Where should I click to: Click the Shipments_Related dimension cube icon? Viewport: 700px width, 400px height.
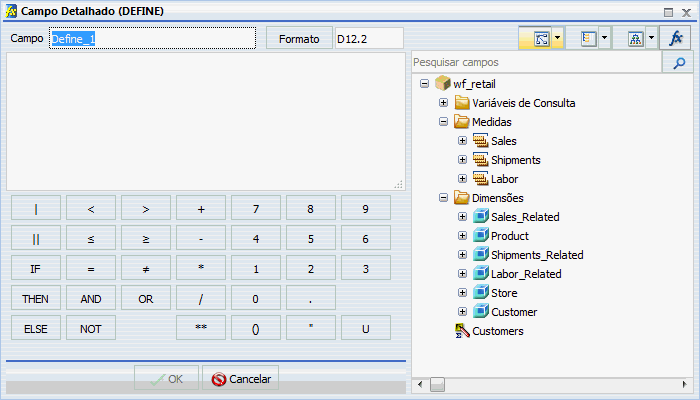[481, 254]
